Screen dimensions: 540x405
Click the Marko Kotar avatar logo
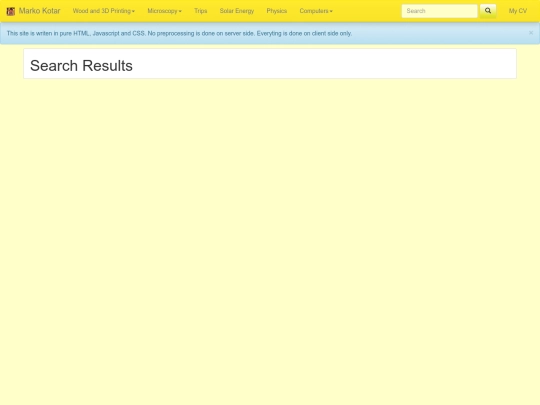[11, 11]
